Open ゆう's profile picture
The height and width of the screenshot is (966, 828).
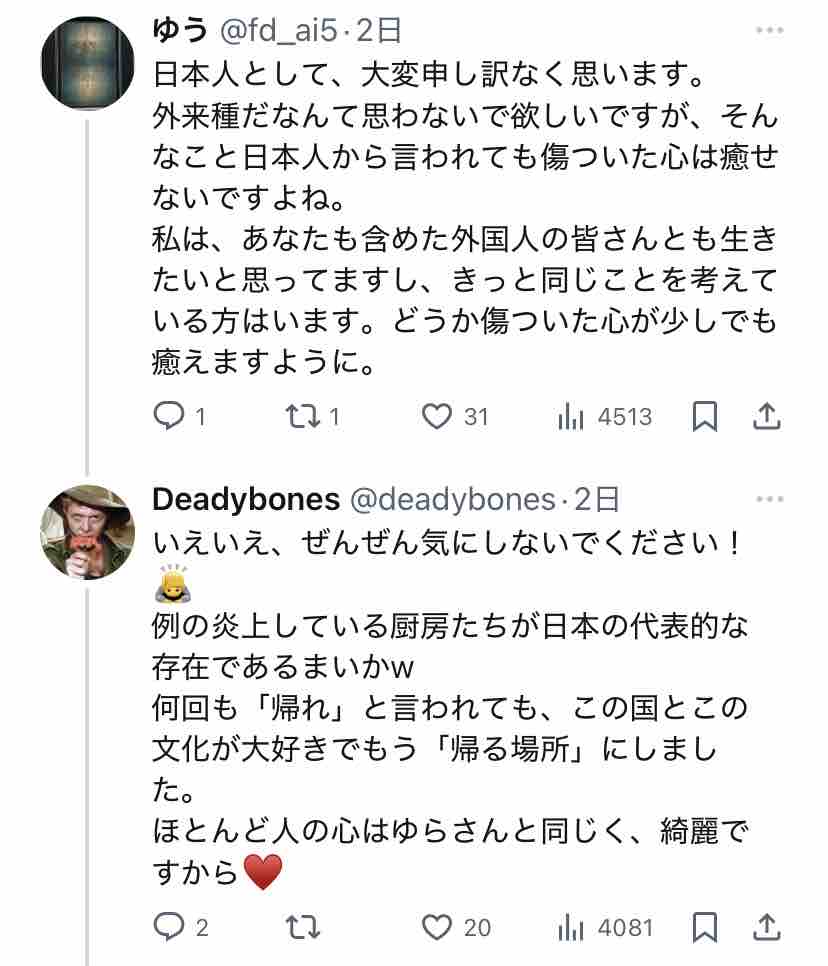[87, 62]
